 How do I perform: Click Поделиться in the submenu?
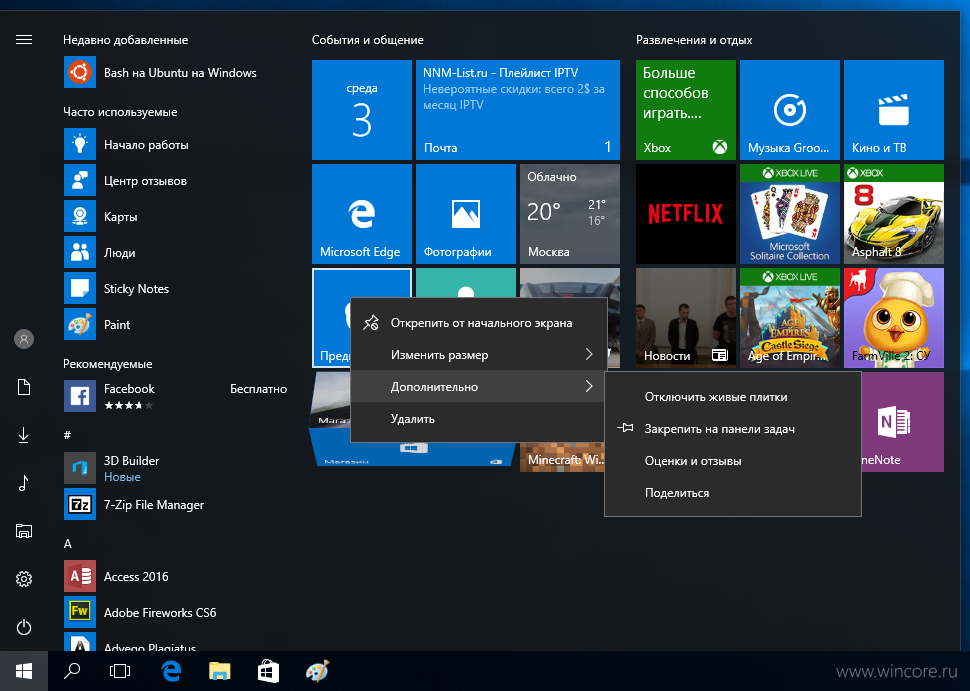pos(733,493)
